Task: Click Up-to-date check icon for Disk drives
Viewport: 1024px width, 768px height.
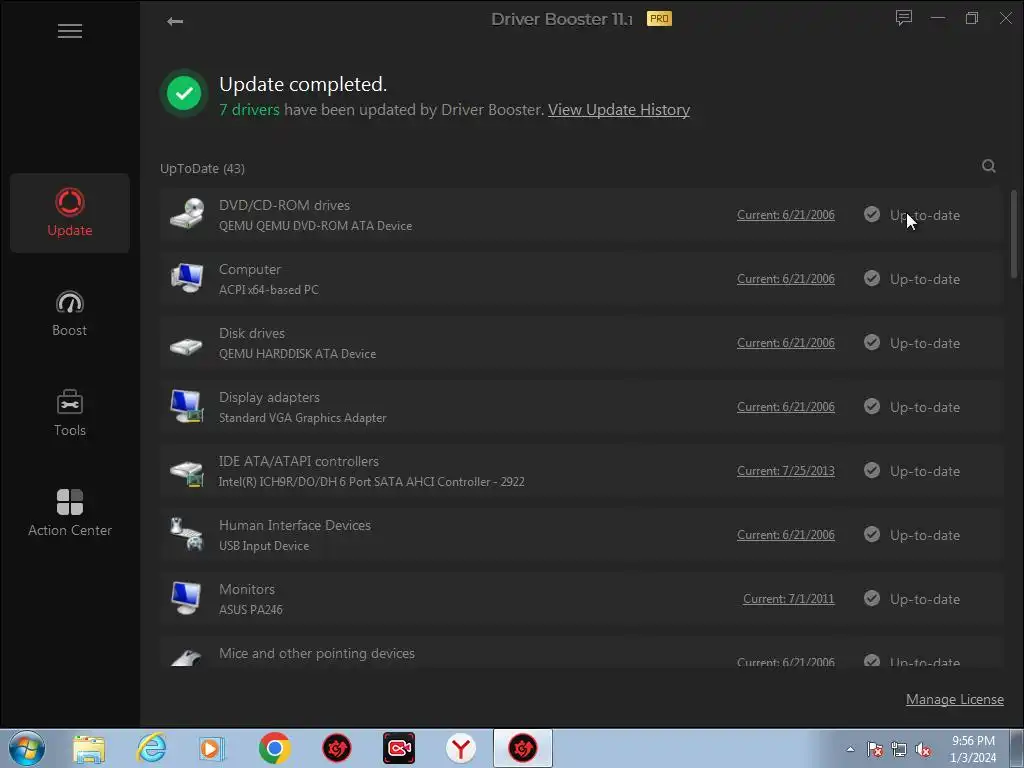Action: tap(872, 342)
